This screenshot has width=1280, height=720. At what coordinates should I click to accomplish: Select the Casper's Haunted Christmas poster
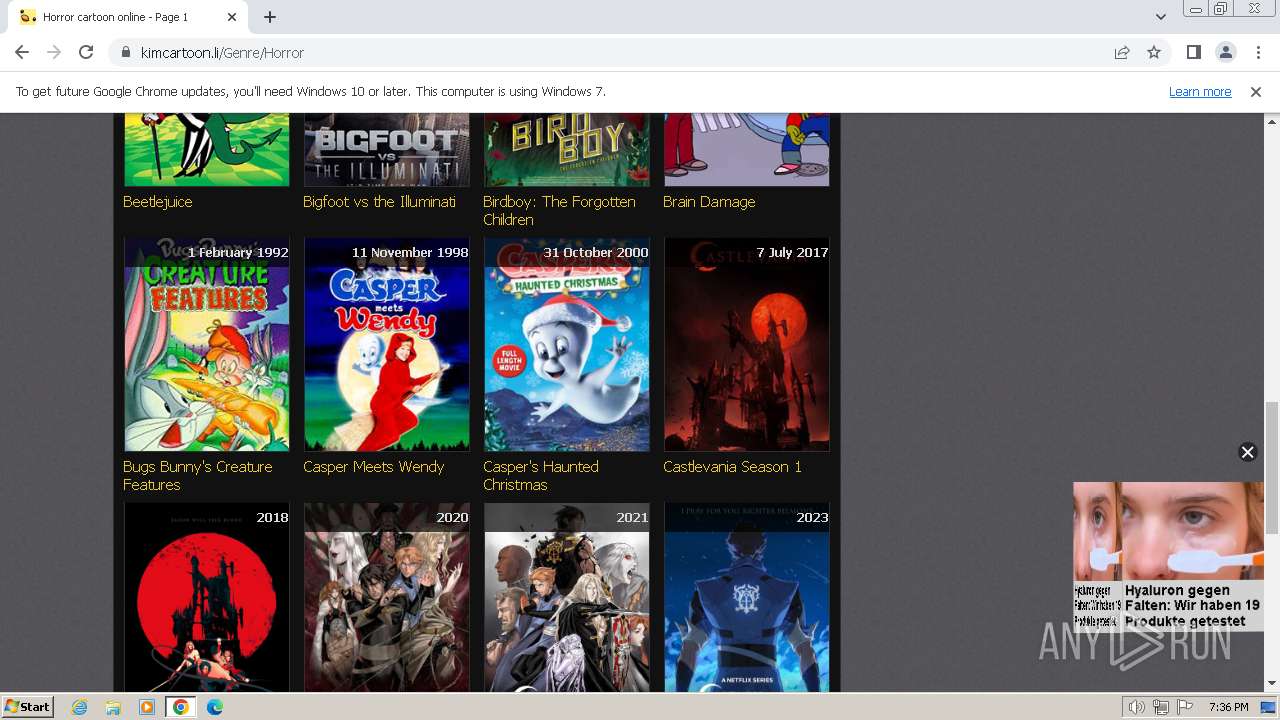click(x=567, y=345)
